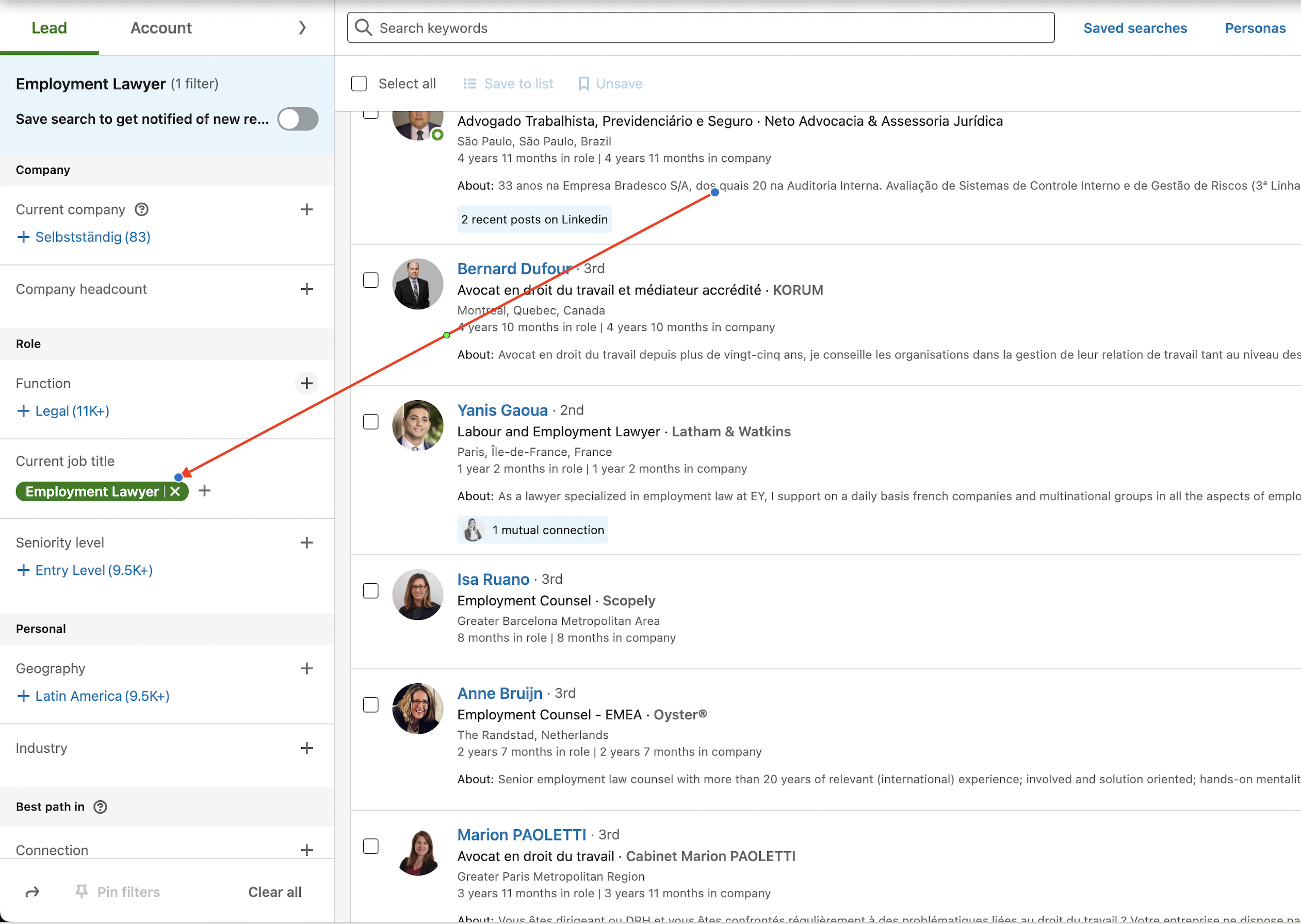The width and height of the screenshot is (1301, 924).
Task: Select the checkbox next to Yanis Gaoua
Action: coord(370,422)
